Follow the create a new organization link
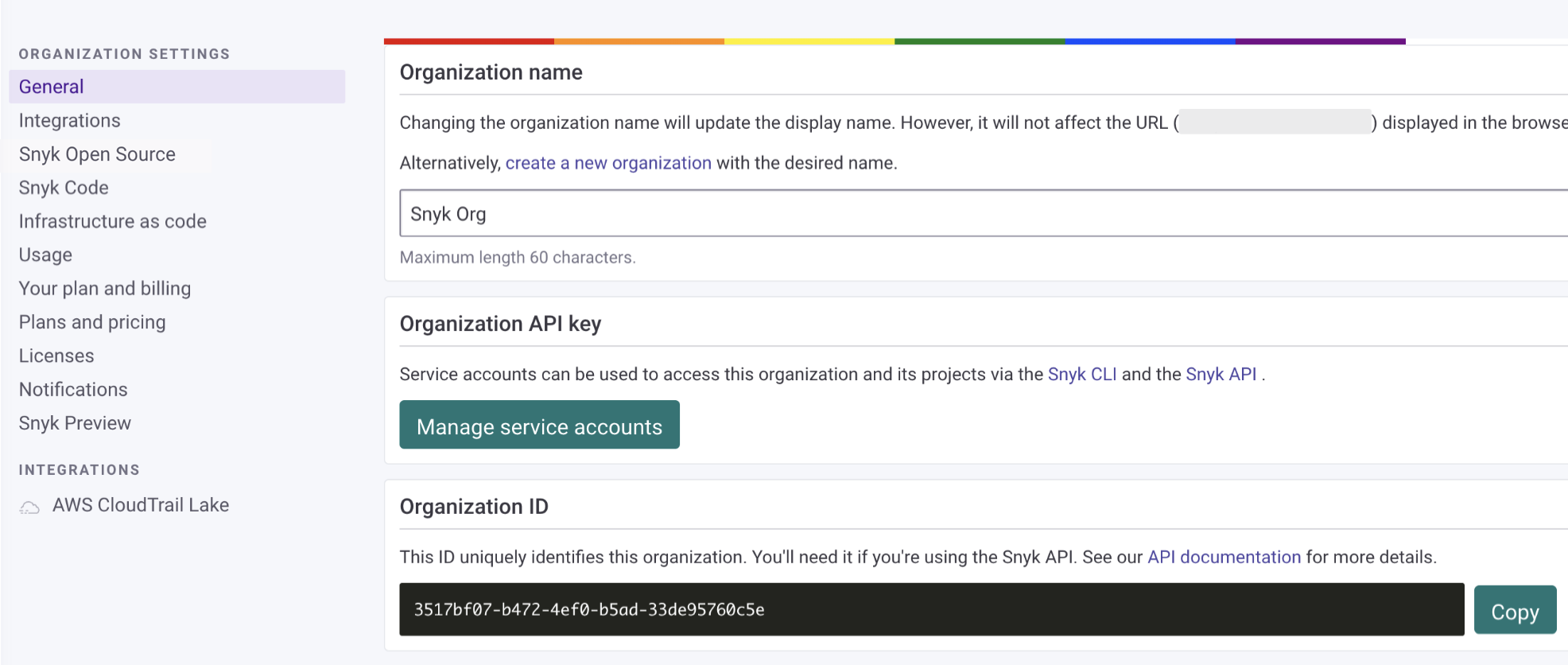Screen dimensions: 1568x665 click(x=608, y=163)
